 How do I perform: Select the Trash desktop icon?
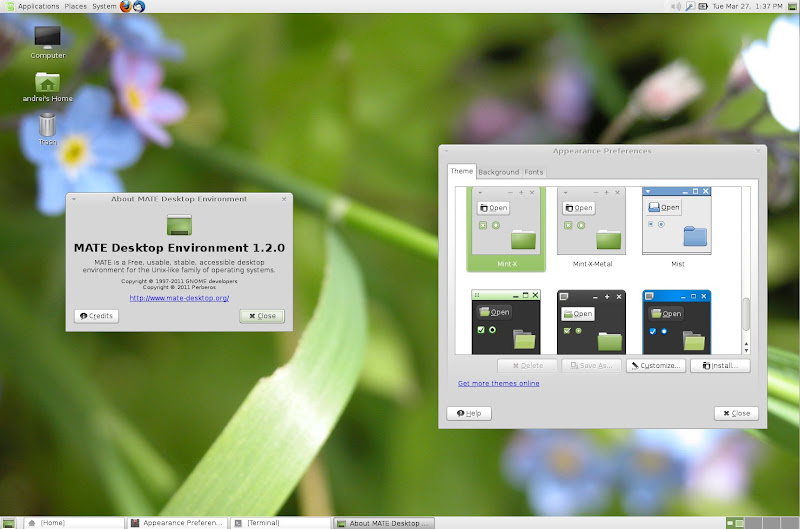pos(47,130)
